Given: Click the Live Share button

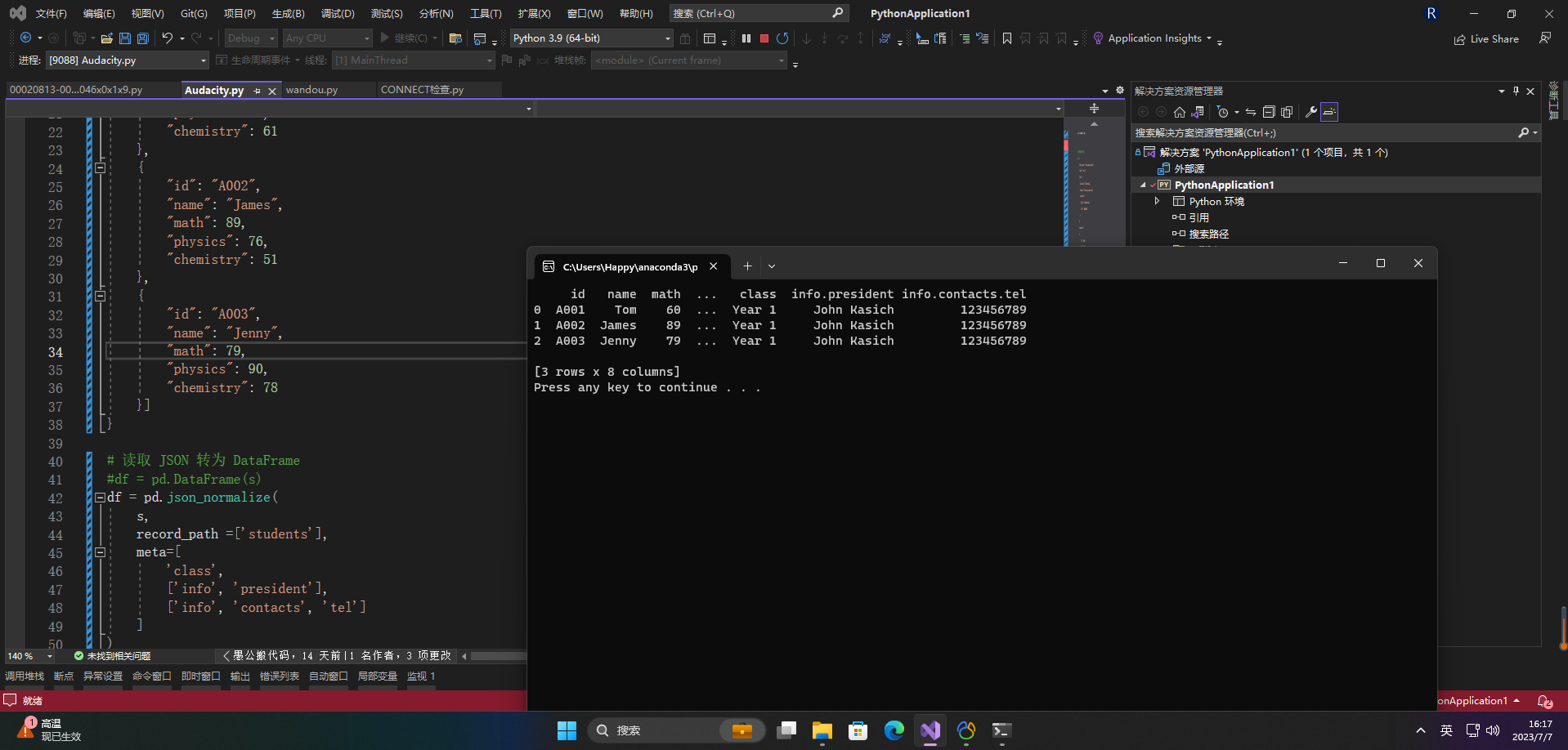Looking at the screenshot, I should coord(1486,38).
